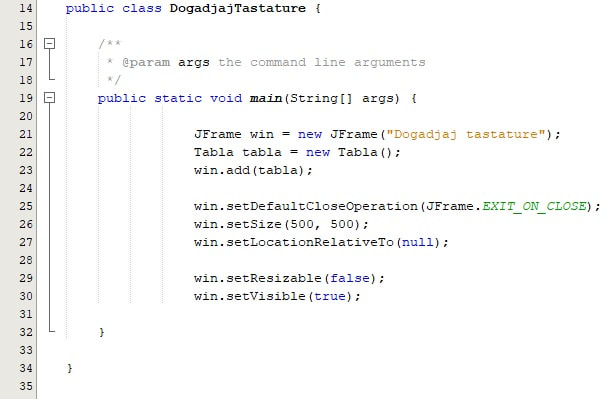Collapse the main method fold on line 19
The height and width of the screenshot is (399, 609).
[x=49, y=98]
